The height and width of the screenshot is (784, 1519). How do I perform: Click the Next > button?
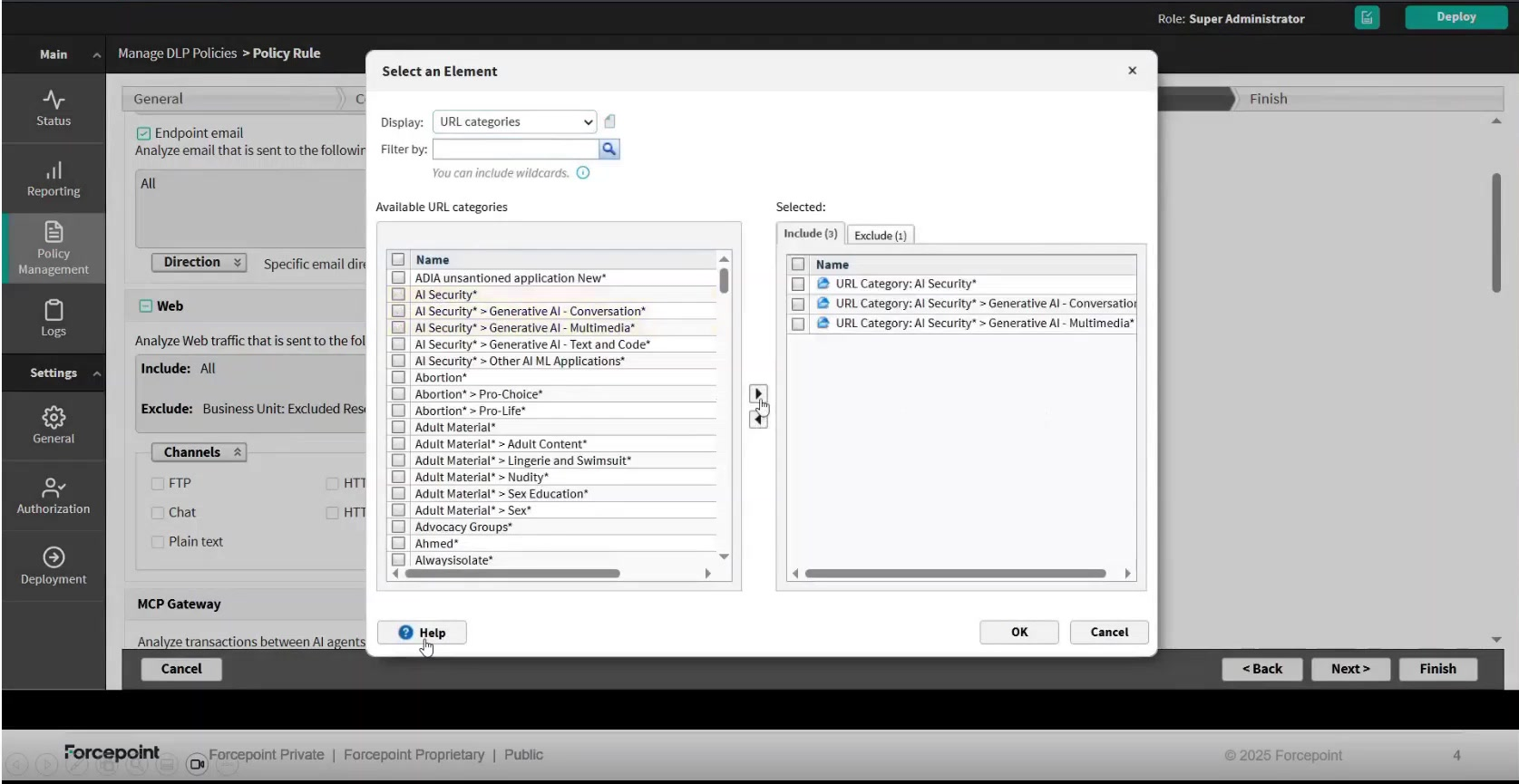click(x=1350, y=669)
